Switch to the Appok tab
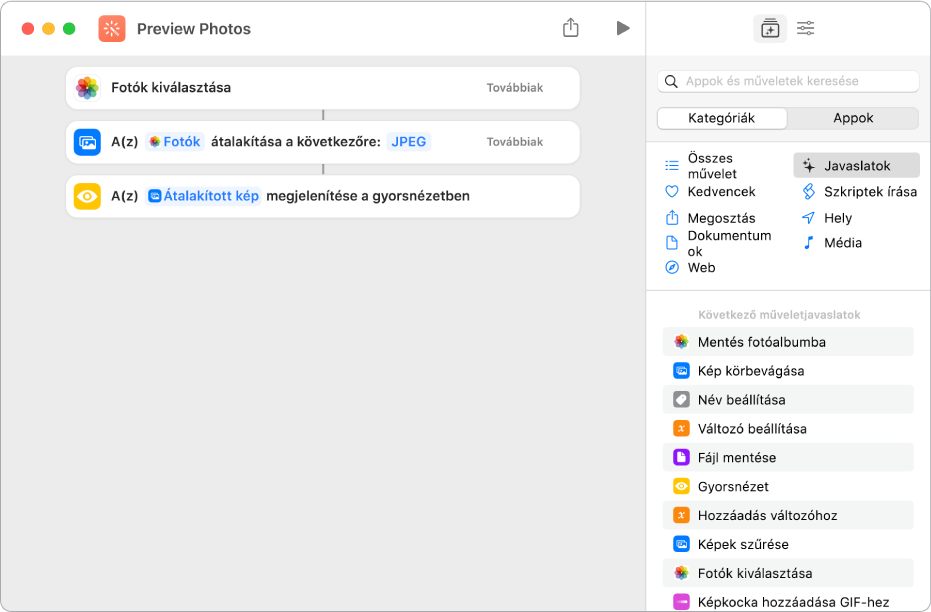Viewport: 931px width, 612px height. tap(853, 118)
